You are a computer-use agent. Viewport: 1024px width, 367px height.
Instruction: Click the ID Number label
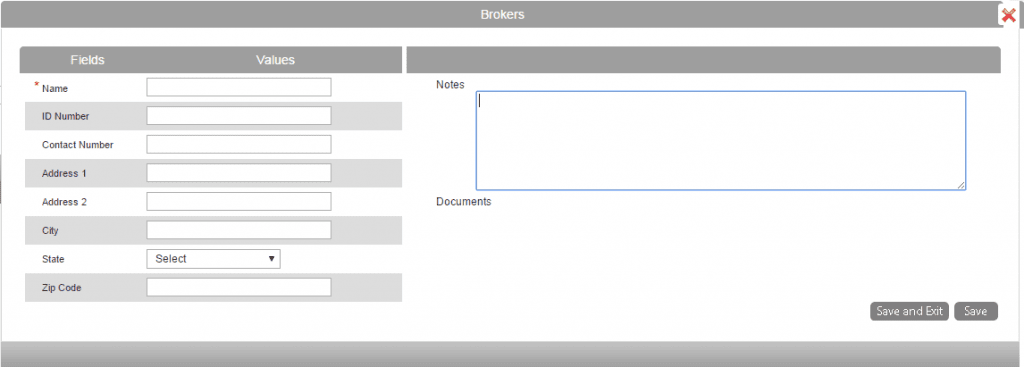click(65, 116)
